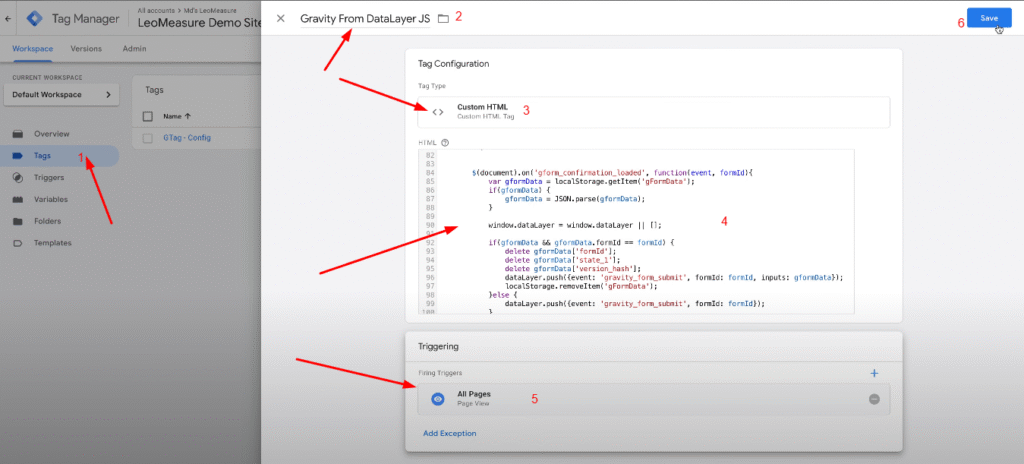Viewport: 1024px width, 464px height.
Task: Open the folder icon next to tag name
Action: click(443, 19)
